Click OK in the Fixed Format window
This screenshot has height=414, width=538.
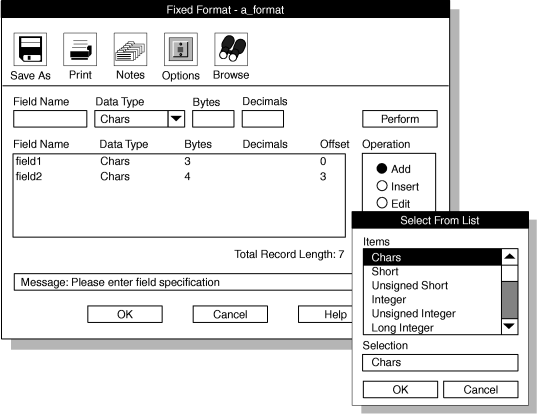(x=125, y=314)
